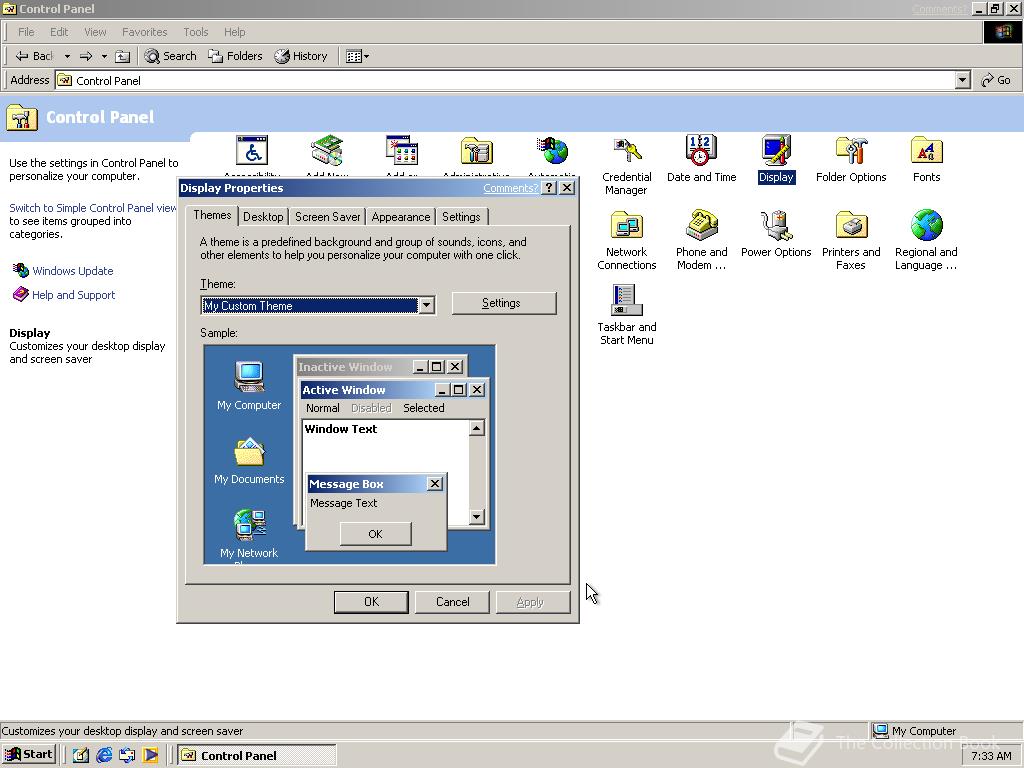Screen dimensions: 1024x768
Task: Open the Edit menu
Action: [59, 32]
